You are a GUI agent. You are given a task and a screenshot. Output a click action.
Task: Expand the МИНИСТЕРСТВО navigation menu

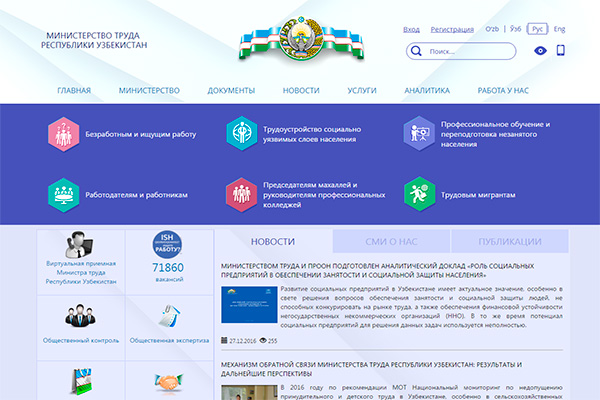click(149, 90)
